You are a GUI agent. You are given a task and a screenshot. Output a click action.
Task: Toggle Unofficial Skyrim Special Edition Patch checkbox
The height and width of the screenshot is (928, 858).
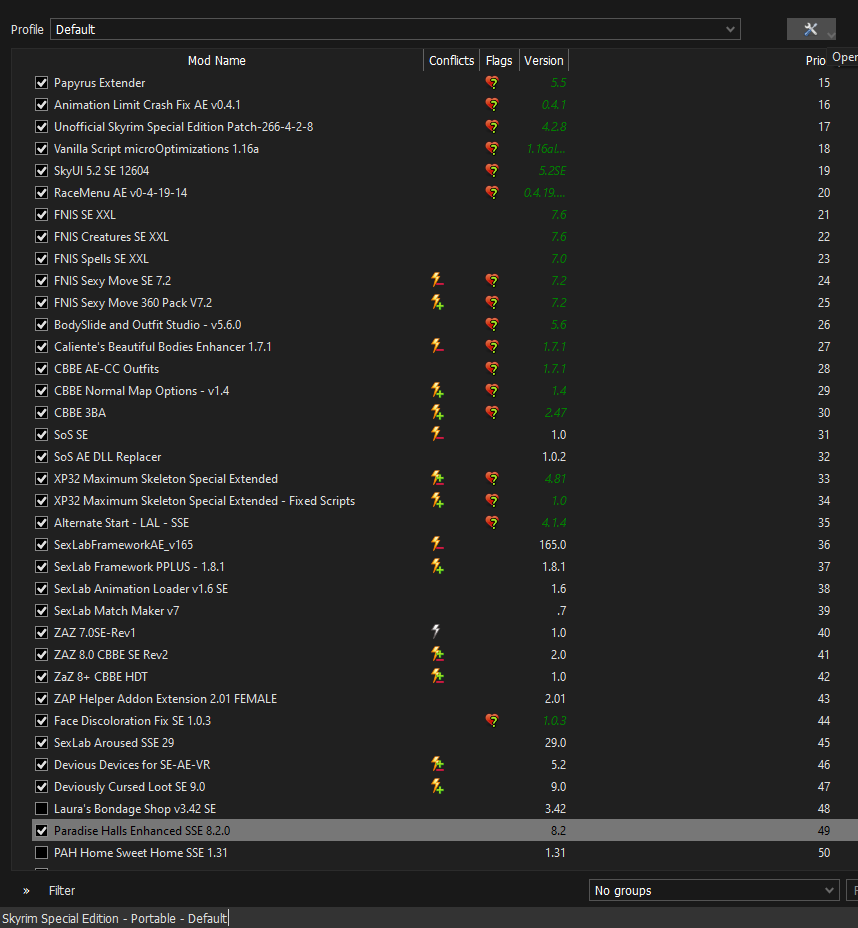pos(41,127)
